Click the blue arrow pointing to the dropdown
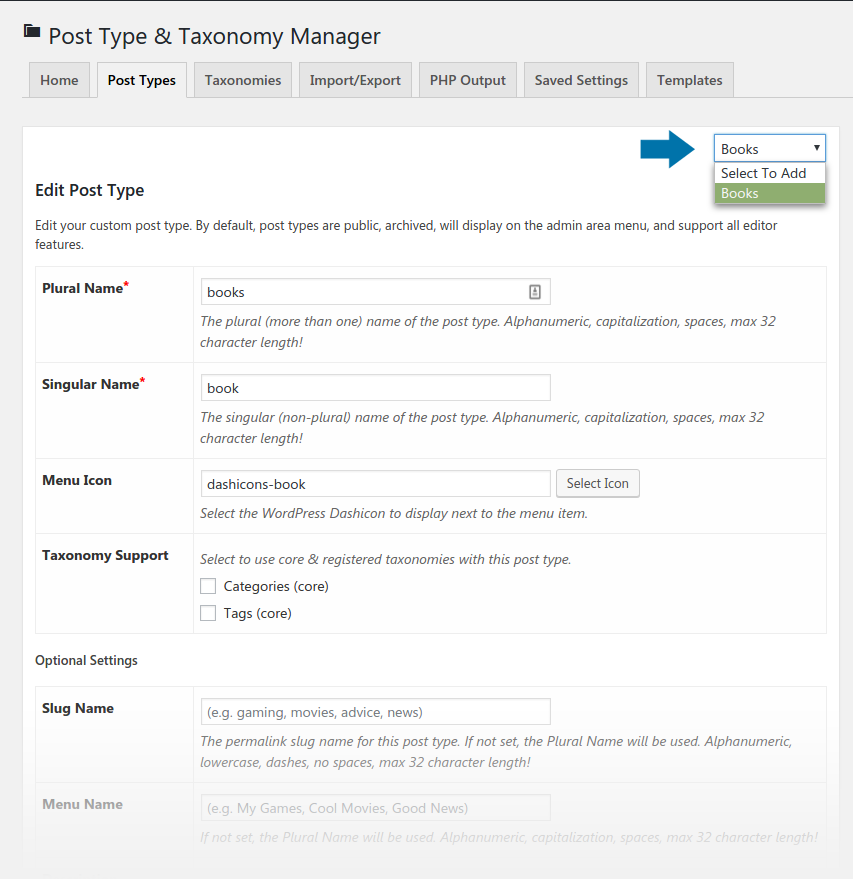853x879 pixels. (x=668, y=149)
